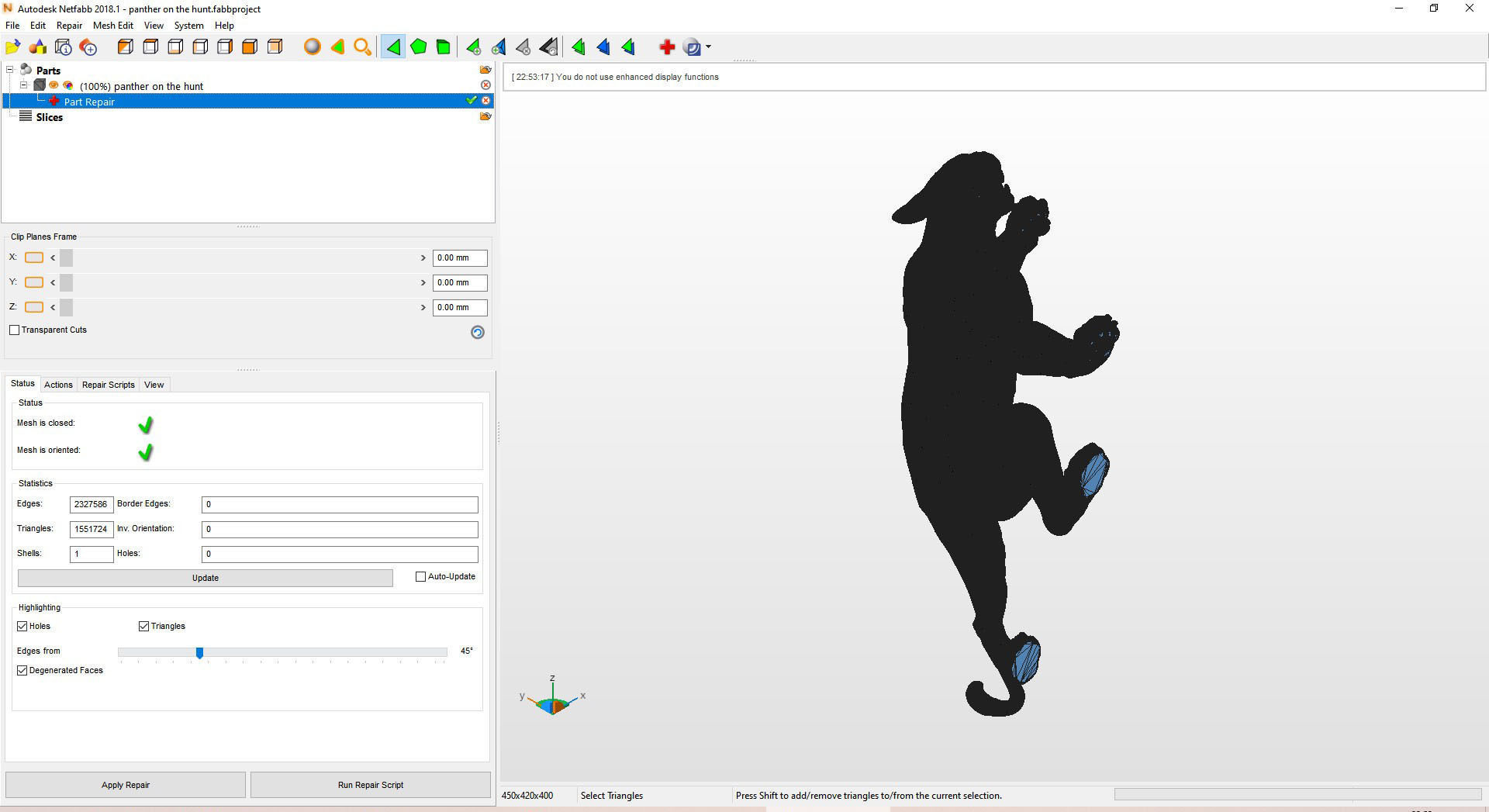Activate the orange magnifier zoom tool

(x=362, y=47)
